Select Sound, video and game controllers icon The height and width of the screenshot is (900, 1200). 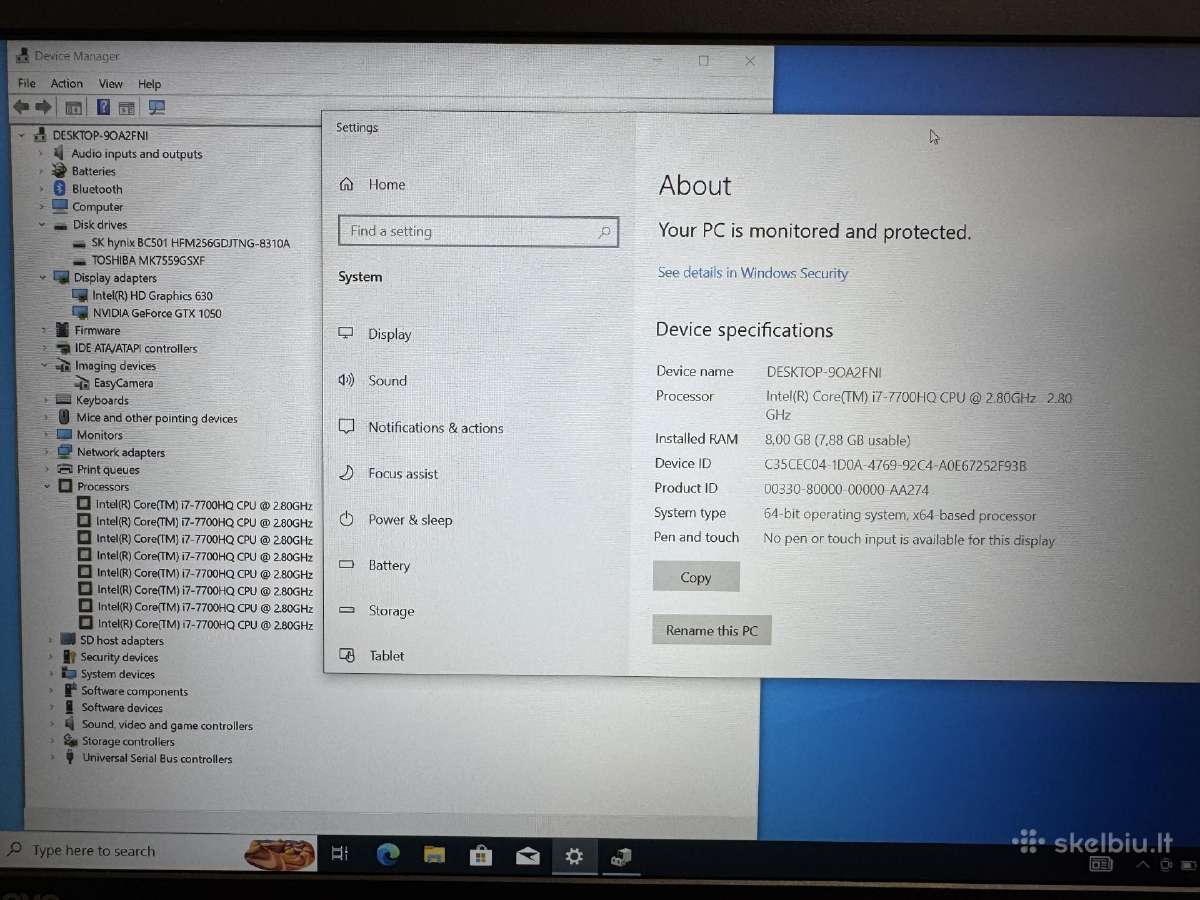pos(71,725)
